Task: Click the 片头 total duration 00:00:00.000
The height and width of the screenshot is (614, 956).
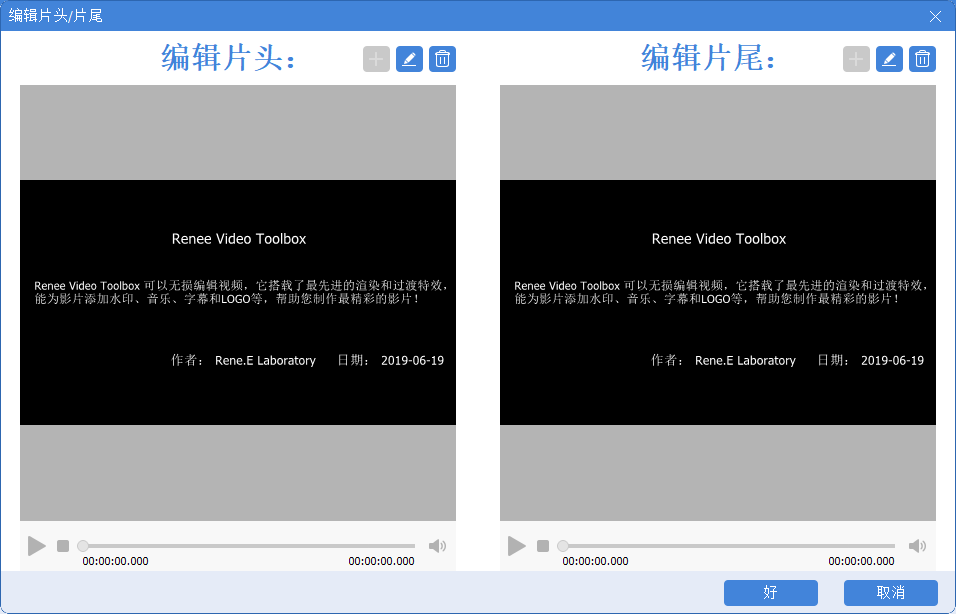Action: 381,561
